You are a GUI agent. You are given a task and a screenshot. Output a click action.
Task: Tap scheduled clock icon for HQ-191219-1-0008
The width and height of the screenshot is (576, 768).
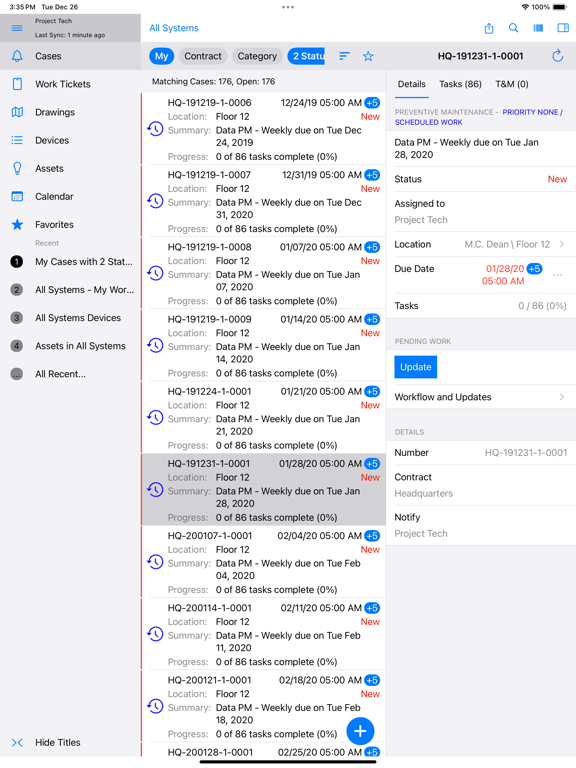coord(155,273)
